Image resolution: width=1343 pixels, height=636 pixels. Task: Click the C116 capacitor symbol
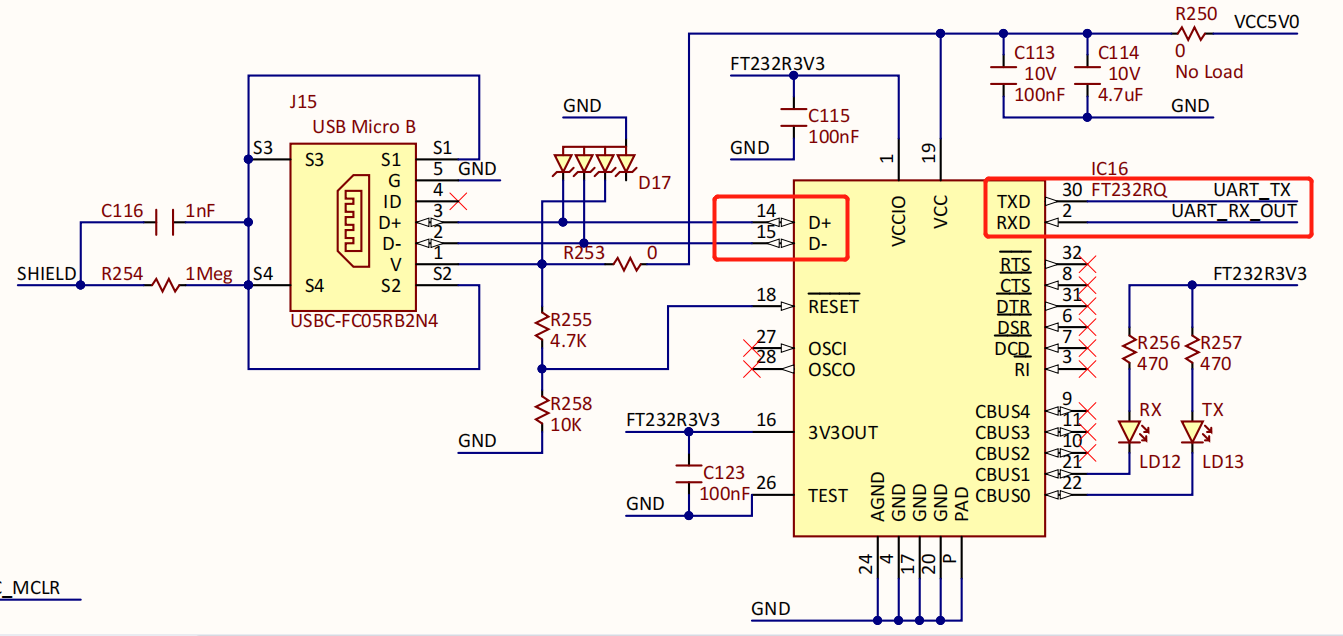pyautogui.click(x=165, y=222)
